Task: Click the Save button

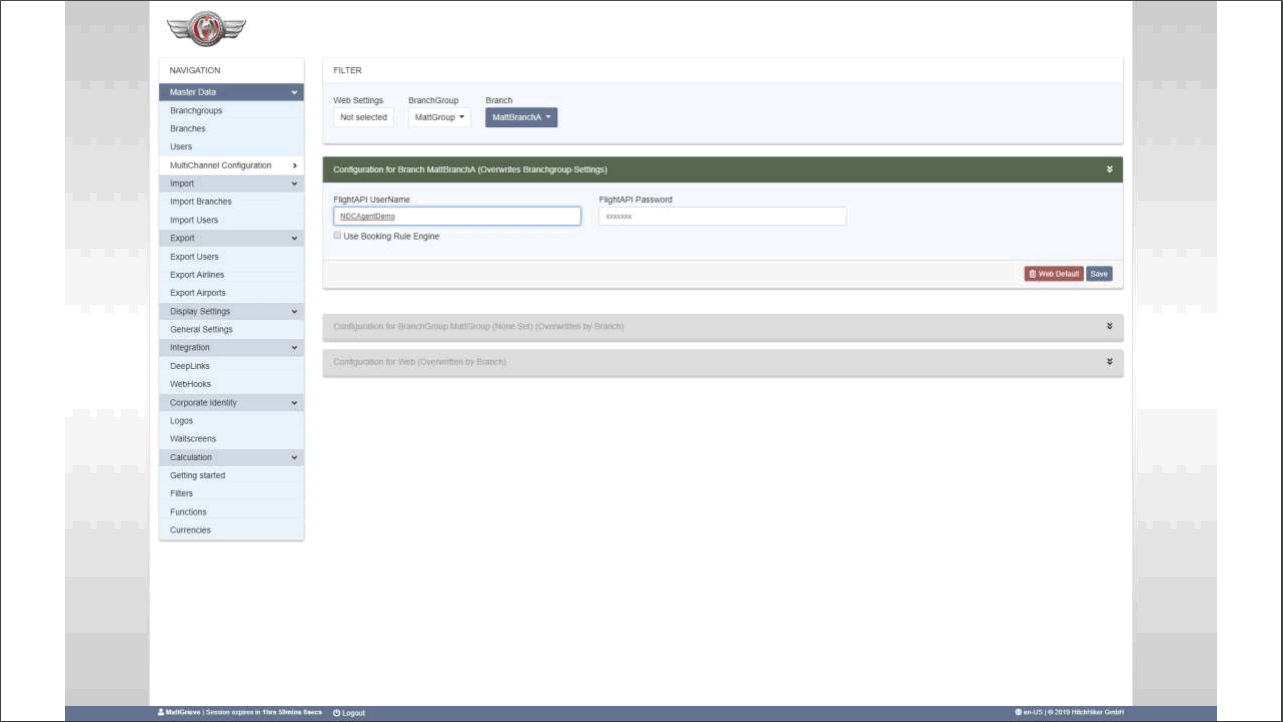Action: coord(1099,274)
